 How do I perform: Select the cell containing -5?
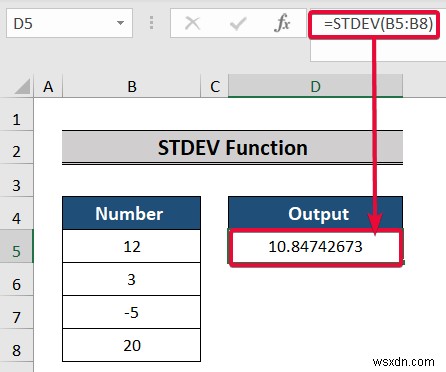[x=131, y=312]
